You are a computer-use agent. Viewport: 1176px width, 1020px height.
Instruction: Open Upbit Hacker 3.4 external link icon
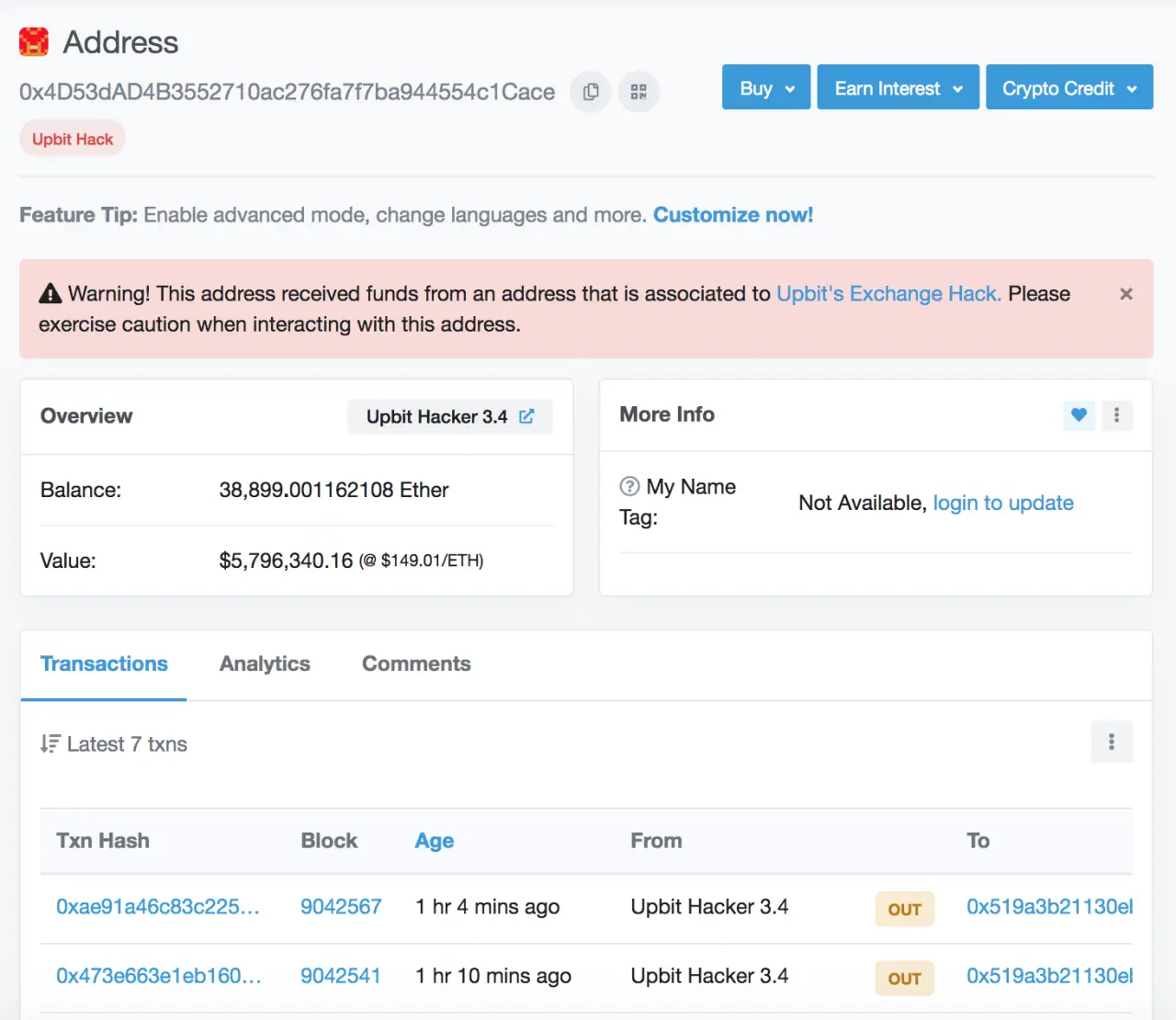526,416
